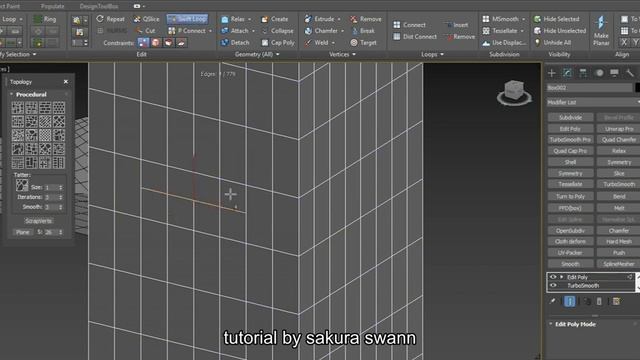Click the Target weld tool
The height and width of the screenshot is (360, 640).
tap(363, 42)
